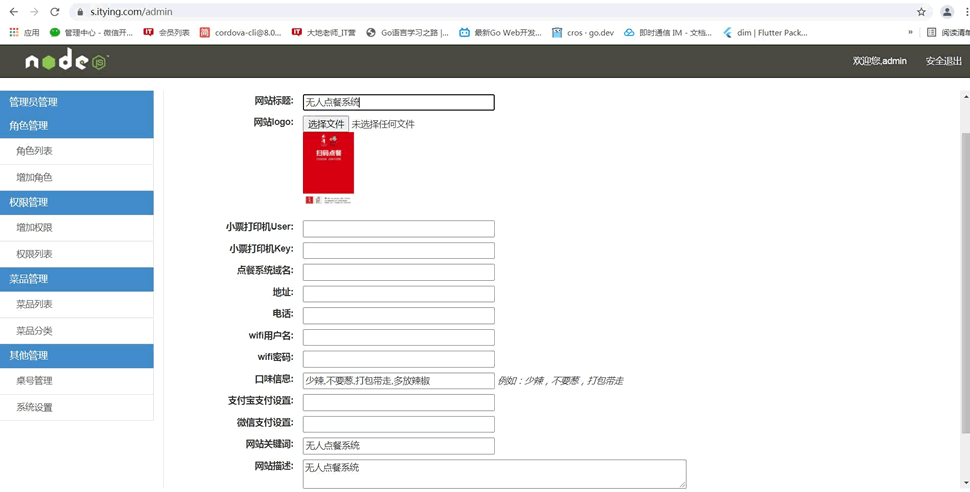Collapse the 权限管理 sidebar section
The height and width of the screenshot is (492, 970).
tap(77, 202)
